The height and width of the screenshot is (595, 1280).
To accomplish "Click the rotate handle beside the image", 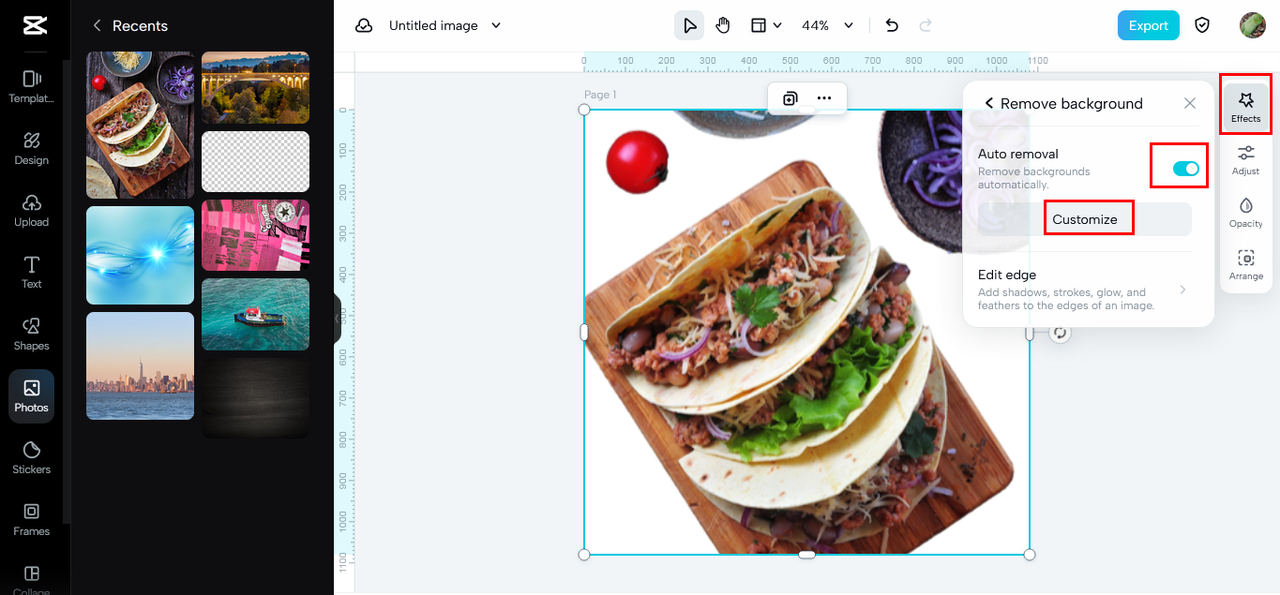I will click(x=1060, y=332).
